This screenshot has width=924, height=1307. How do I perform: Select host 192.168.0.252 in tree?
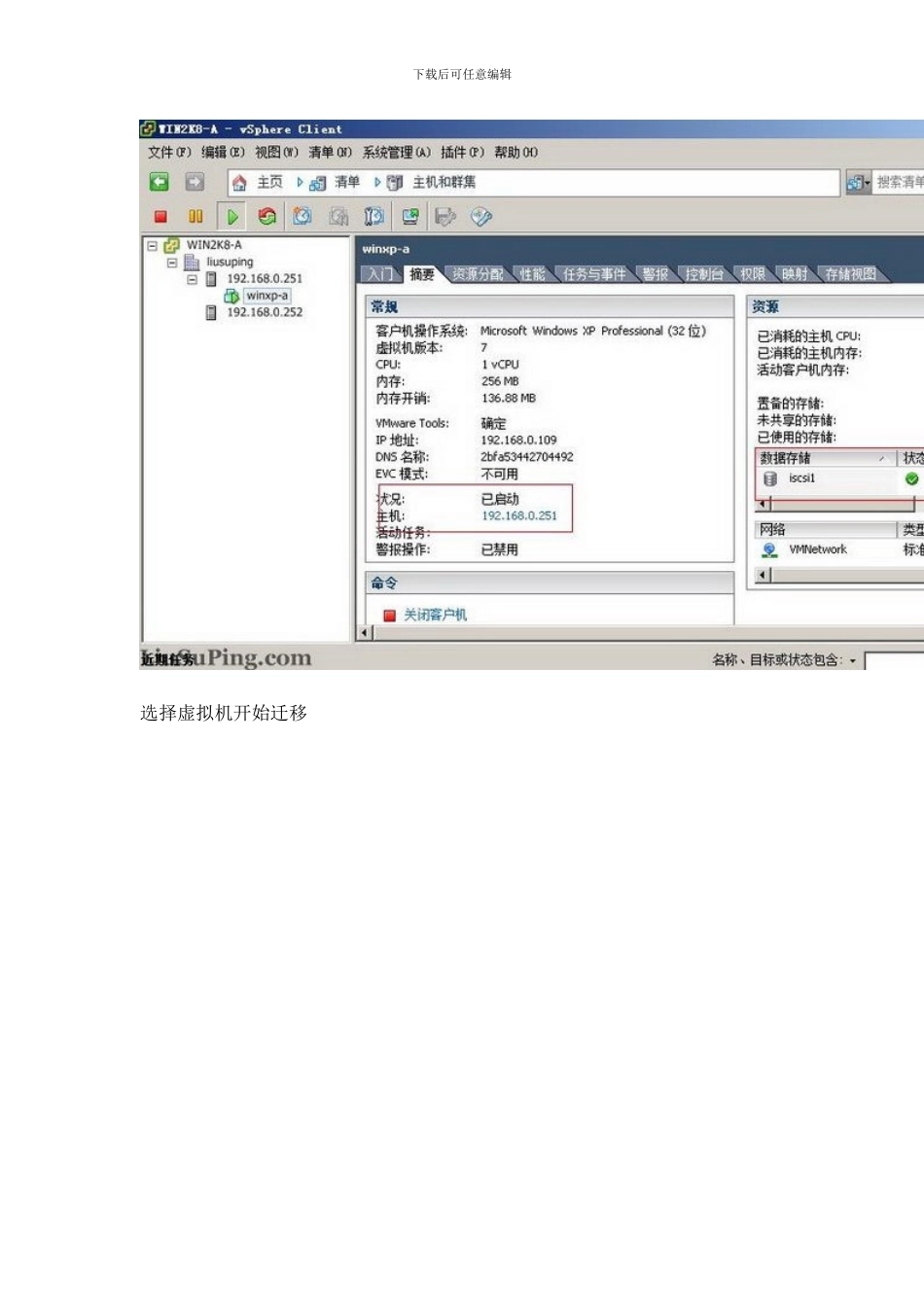click(x=265, y=312)
